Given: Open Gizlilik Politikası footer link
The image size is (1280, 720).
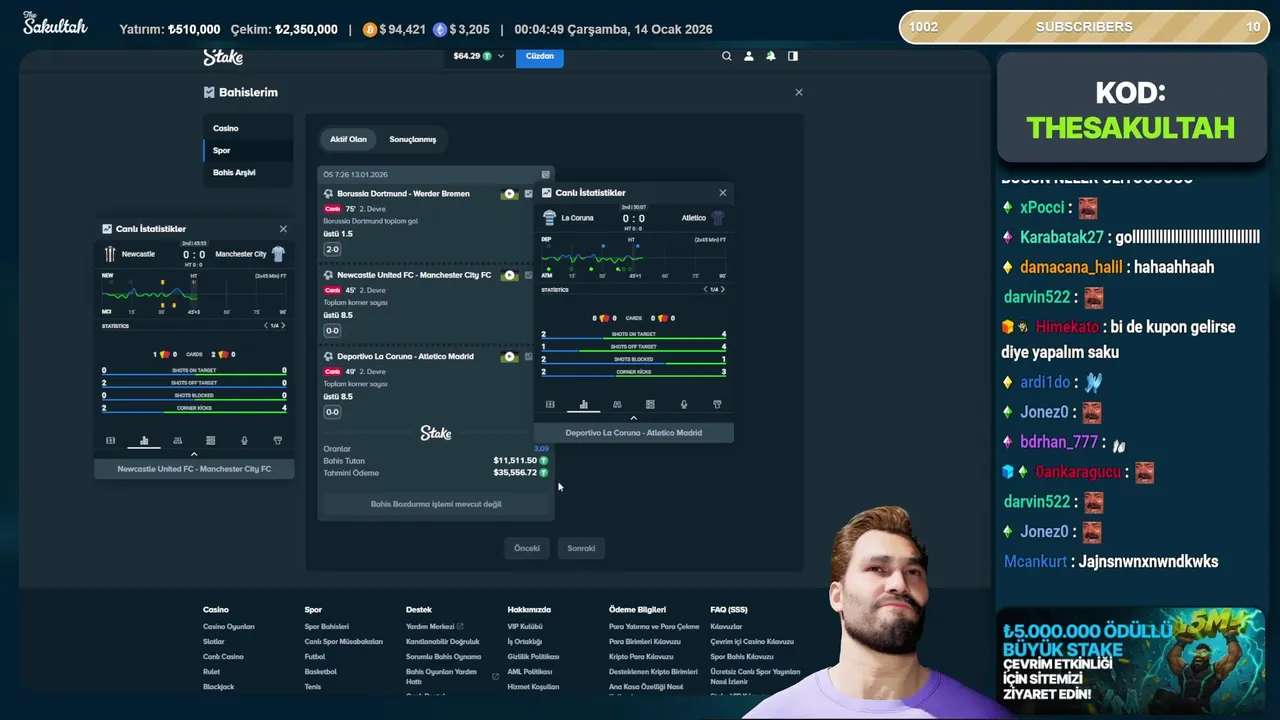Looking at the screenshot, I should [533, 657].
